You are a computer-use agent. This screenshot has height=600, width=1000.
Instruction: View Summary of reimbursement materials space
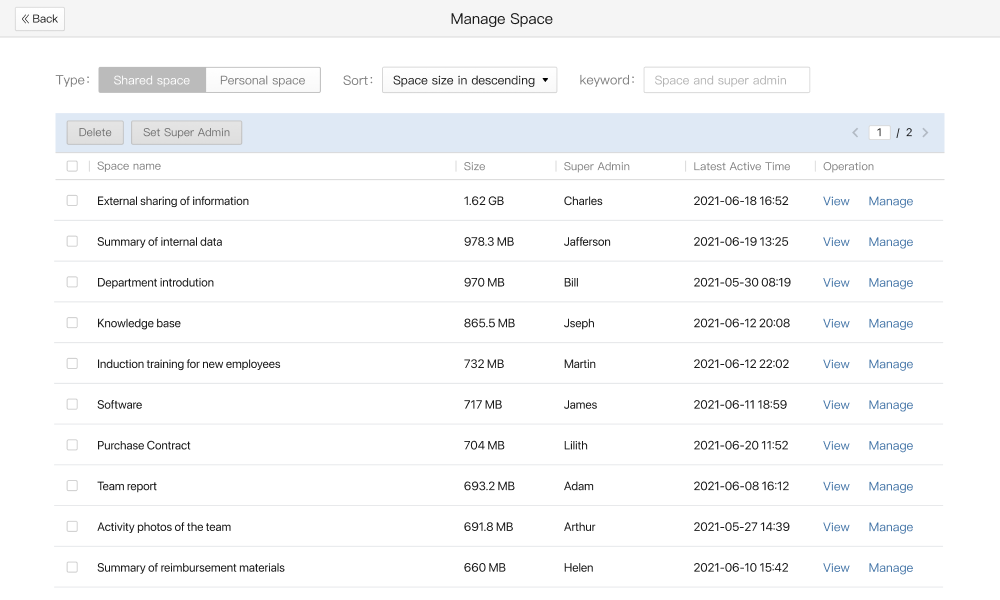[x=836, y=568]
